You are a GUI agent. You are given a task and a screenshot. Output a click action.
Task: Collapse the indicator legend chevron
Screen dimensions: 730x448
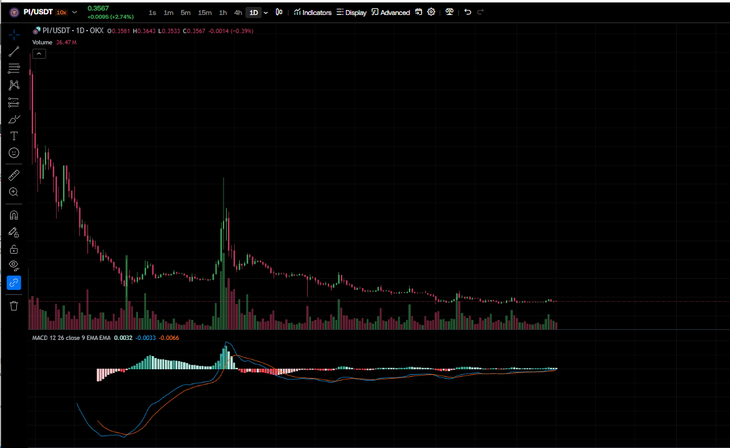click(x=39, y=54)
